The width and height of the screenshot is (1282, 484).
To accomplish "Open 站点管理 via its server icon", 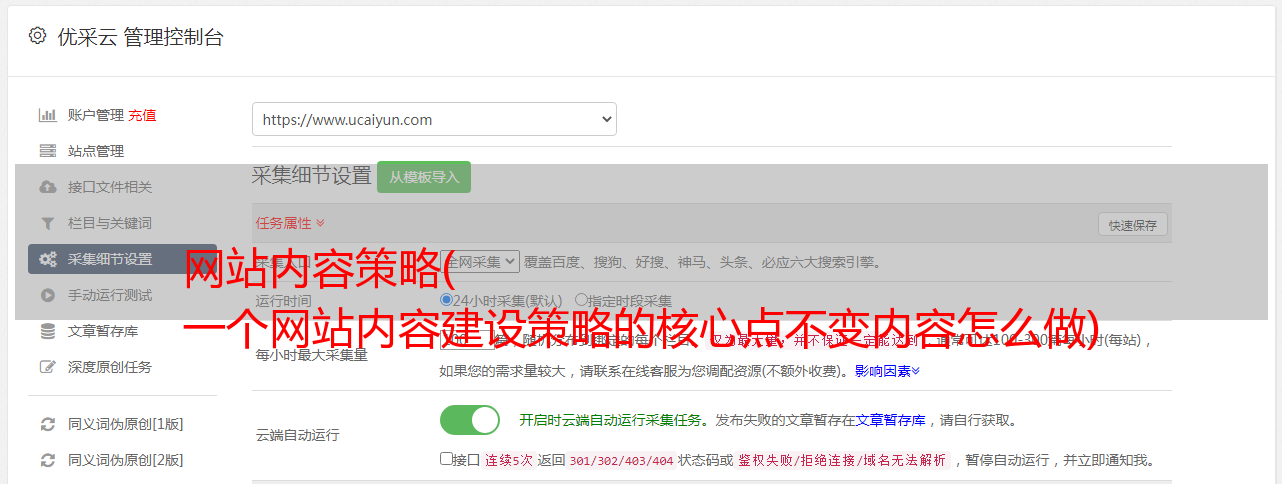I will tap(47, 151).
